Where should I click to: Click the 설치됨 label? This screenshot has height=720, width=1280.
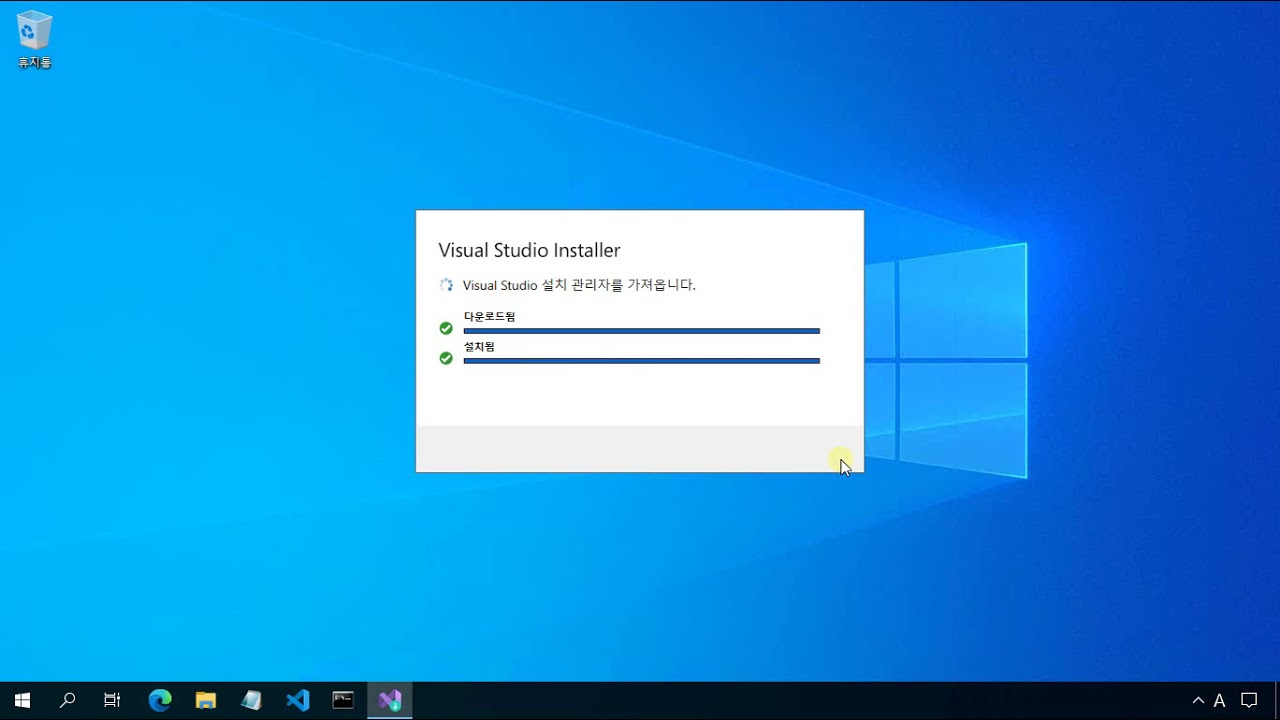479,346
